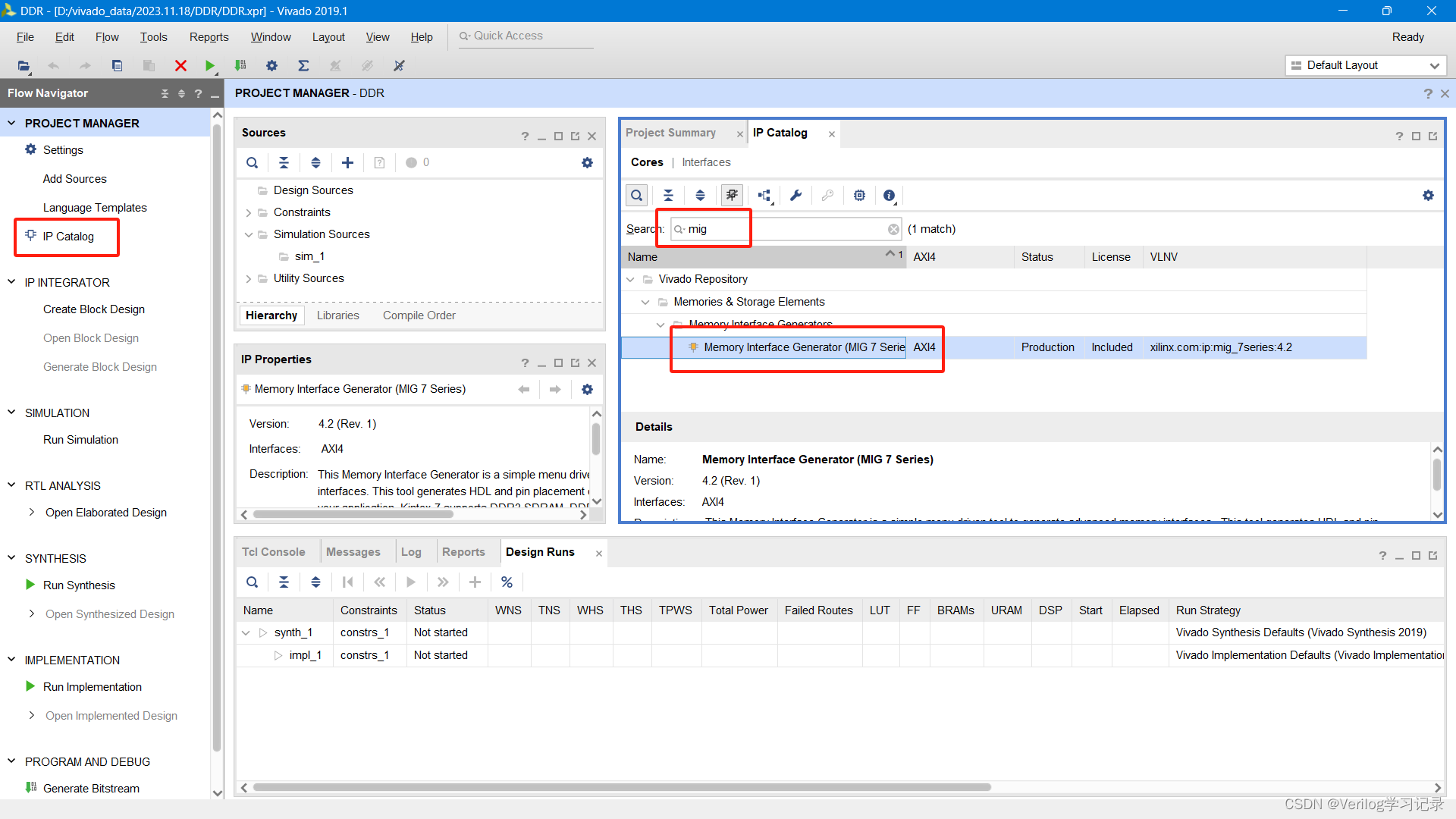Toggle the Sources panel search button

pos(252,162)
